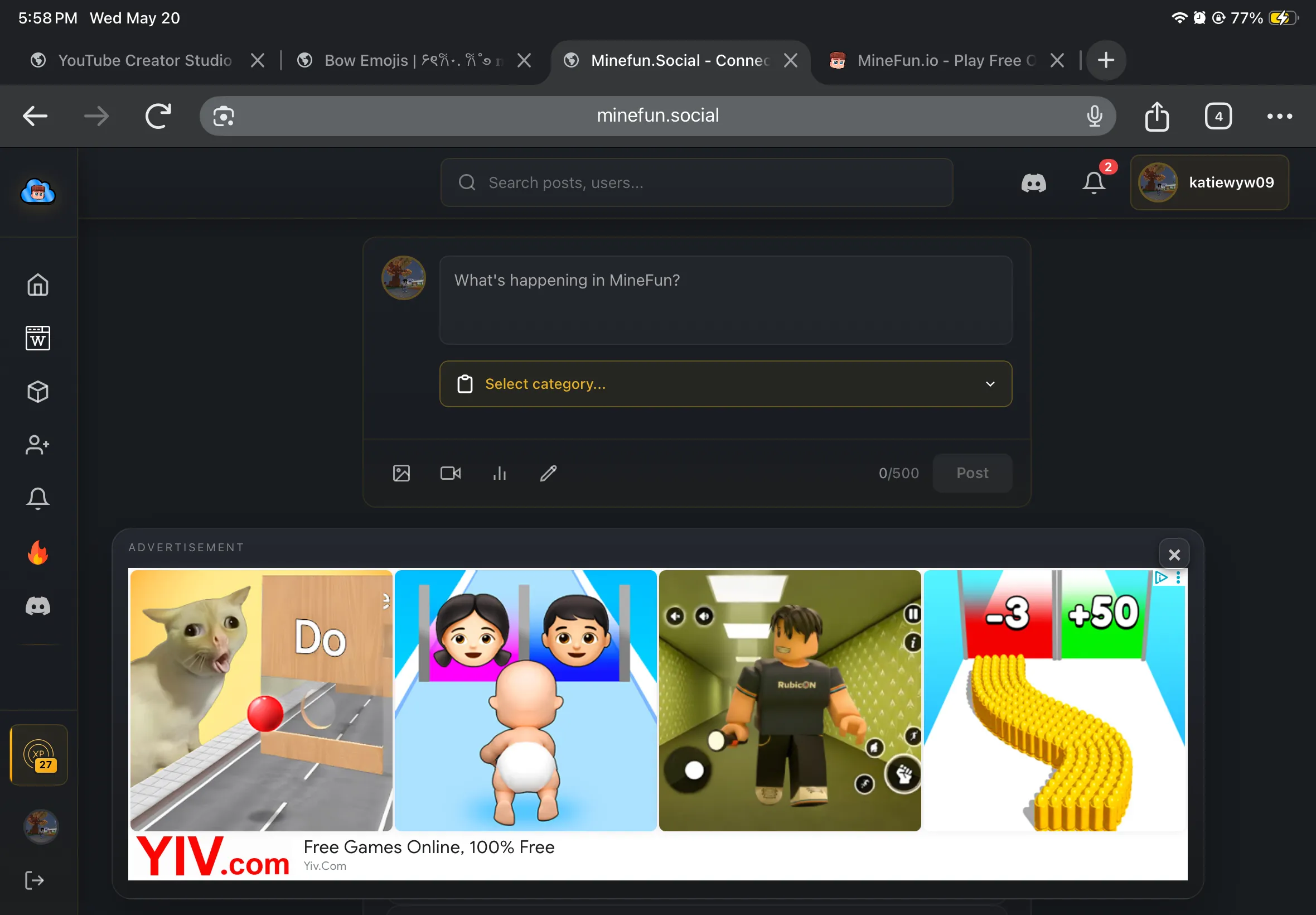Viewport: 1316px width, 915px height.
Task: Open the browser share button
Action: (1157, 117)
